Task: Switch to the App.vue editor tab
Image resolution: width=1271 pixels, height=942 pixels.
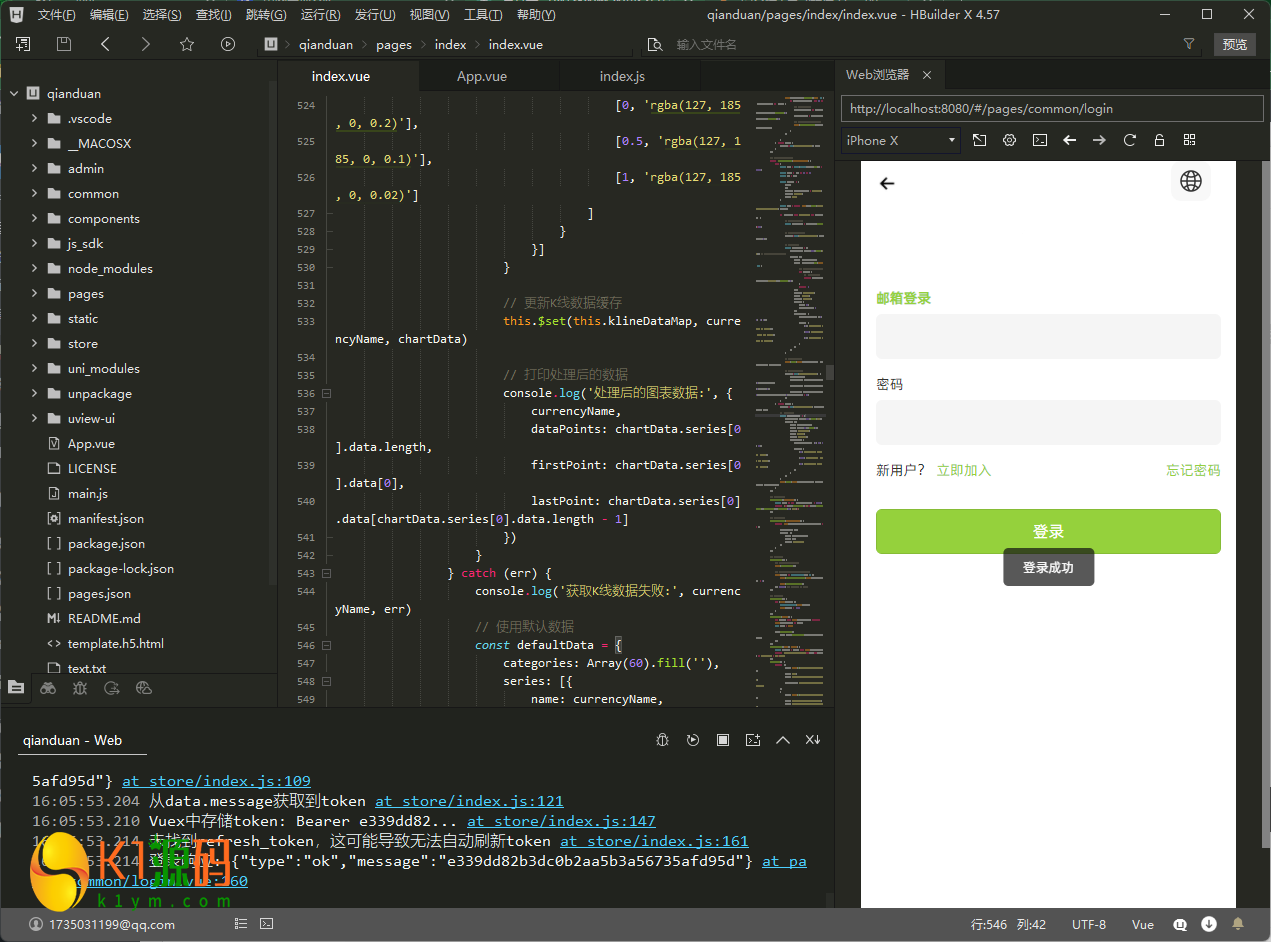Action: pos(482,76)
